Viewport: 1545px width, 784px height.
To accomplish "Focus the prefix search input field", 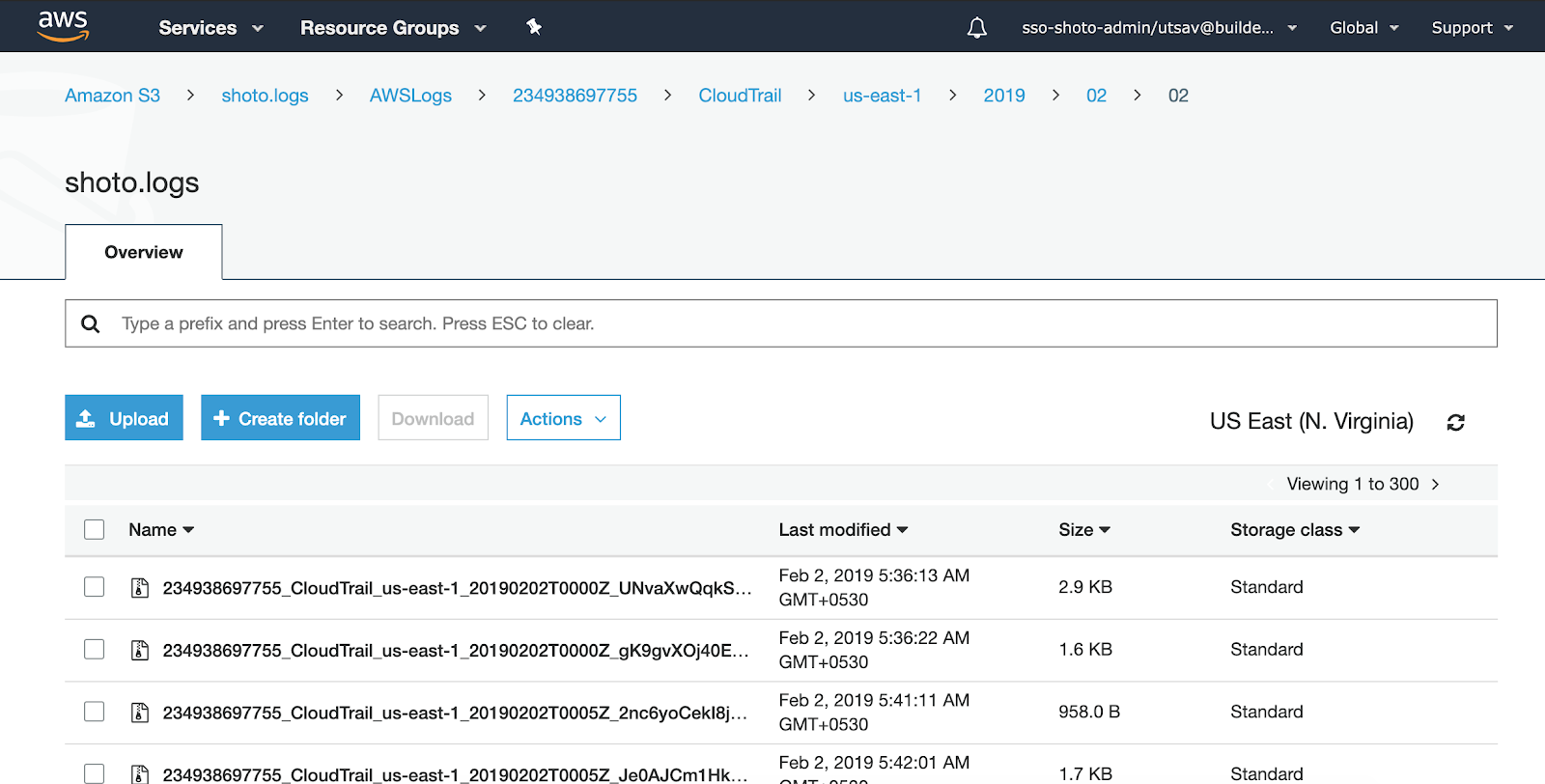I will [x=781, y=323].
